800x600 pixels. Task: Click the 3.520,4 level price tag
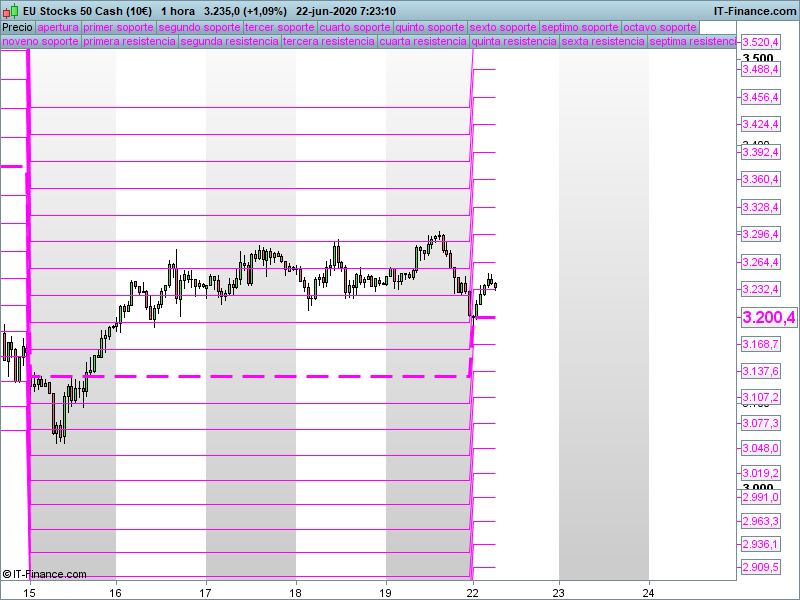(x=760, y=42)
